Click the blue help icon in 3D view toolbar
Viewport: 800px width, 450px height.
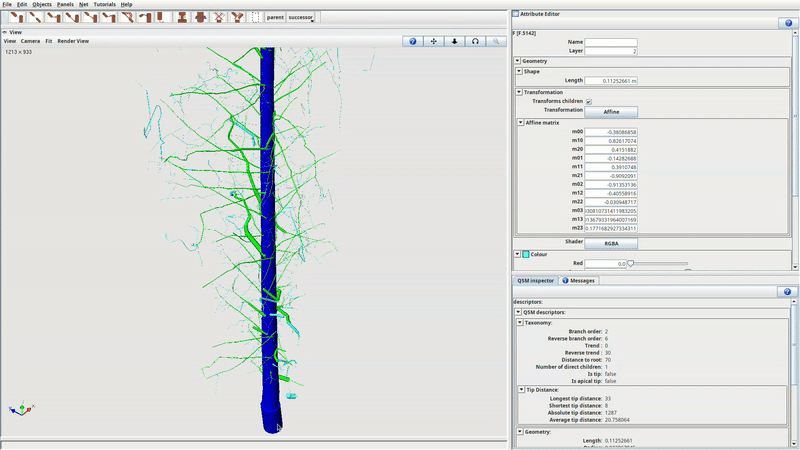[x=413, y=41]
